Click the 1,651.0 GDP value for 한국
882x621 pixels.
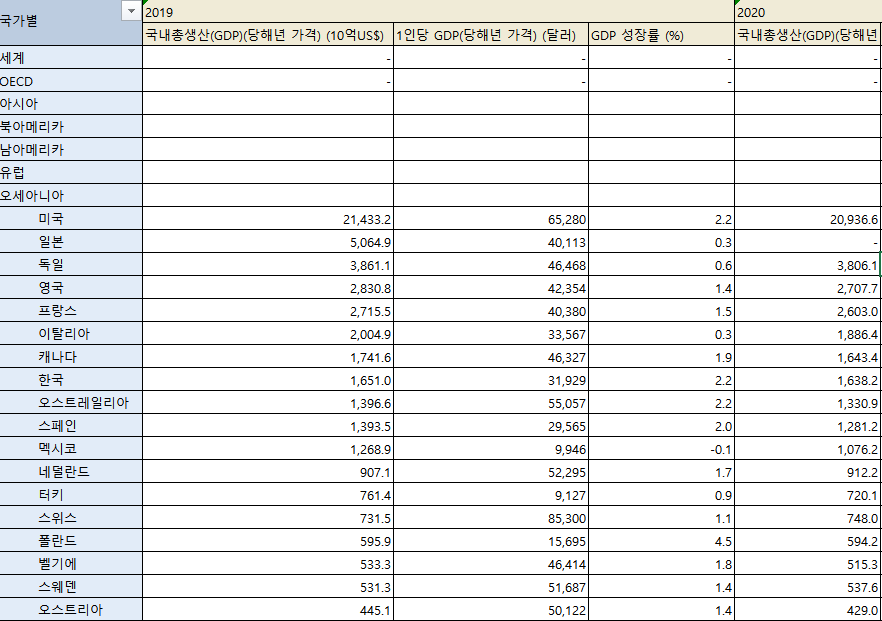tap(268, 381)
